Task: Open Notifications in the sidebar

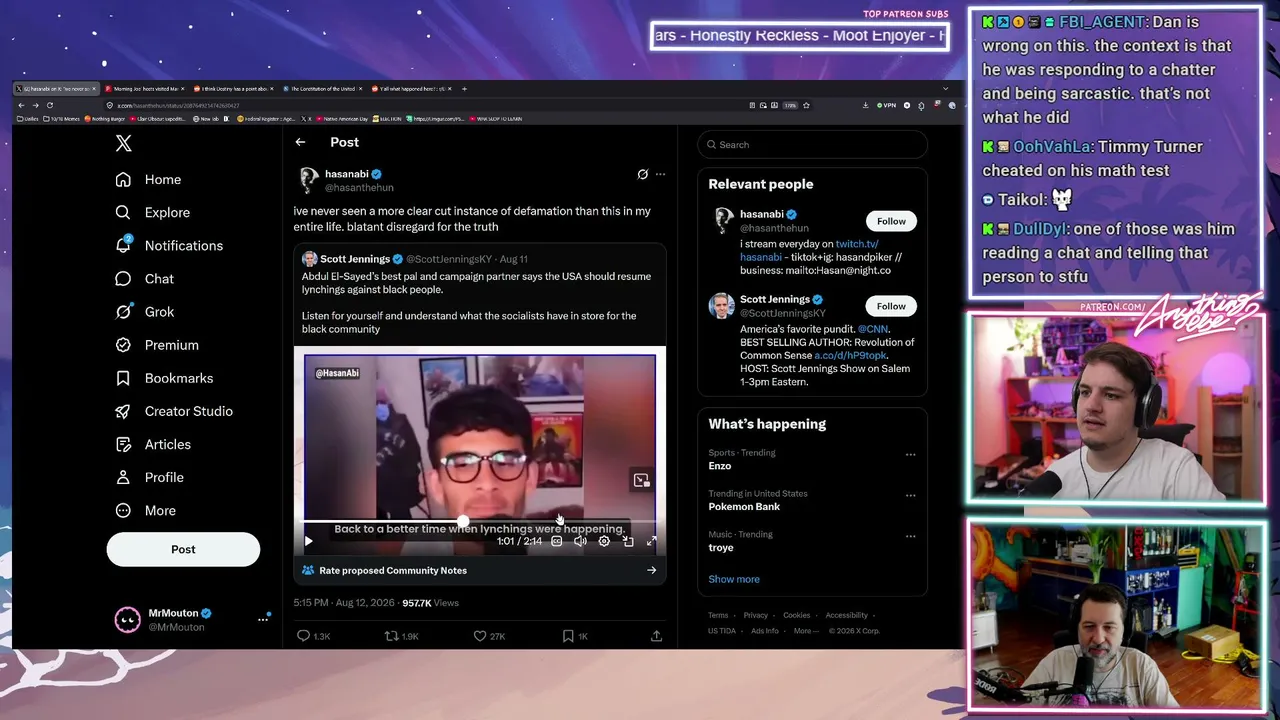Action: [x=169, y=245]
